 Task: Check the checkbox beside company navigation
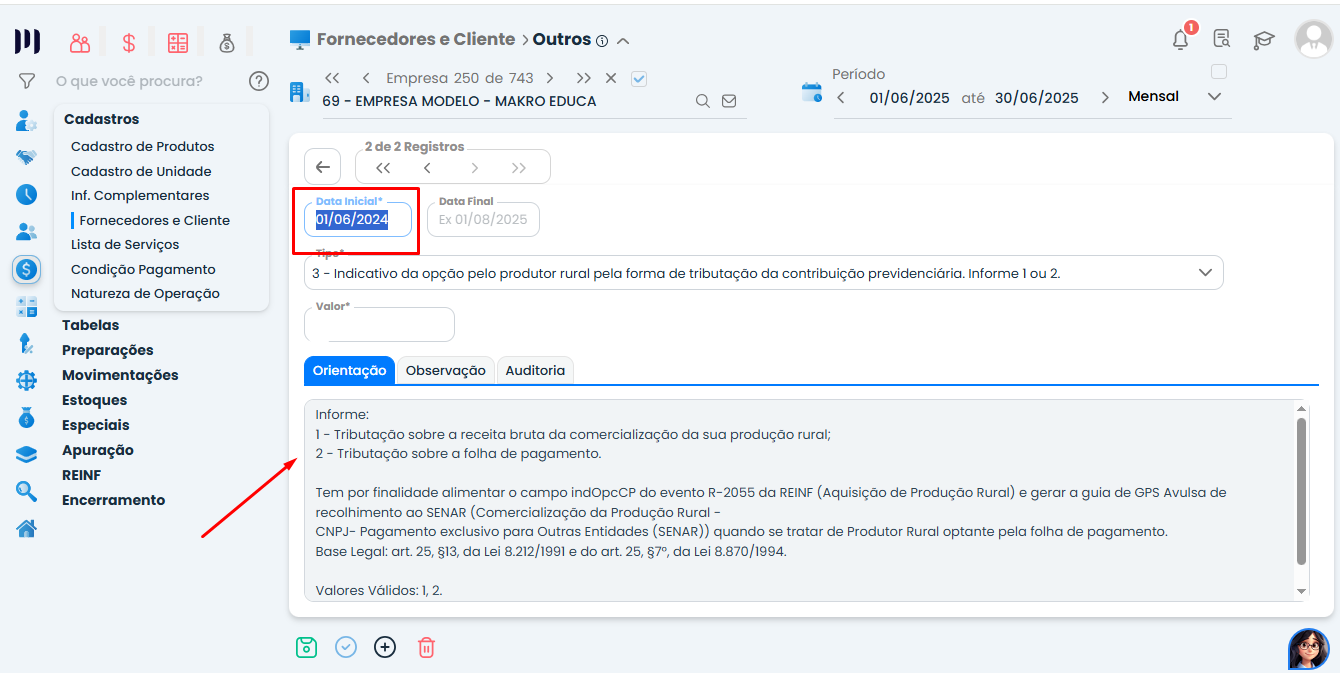(639, 77)
